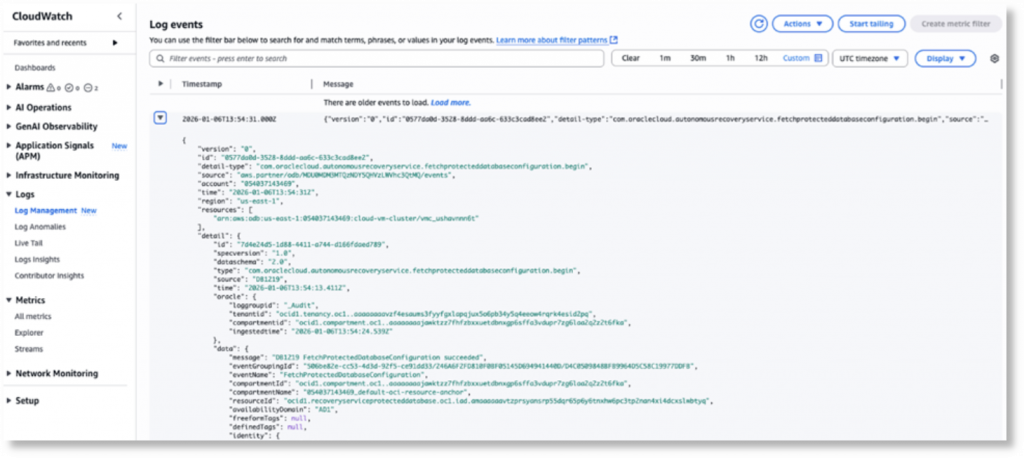Clear the time range filter
This screenshot has width=1024, height=458.
point(630,58)
